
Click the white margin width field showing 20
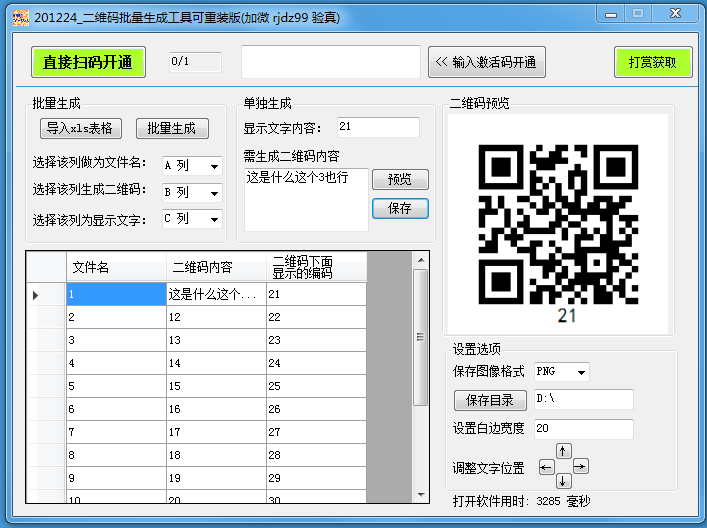tap(584, 429)
